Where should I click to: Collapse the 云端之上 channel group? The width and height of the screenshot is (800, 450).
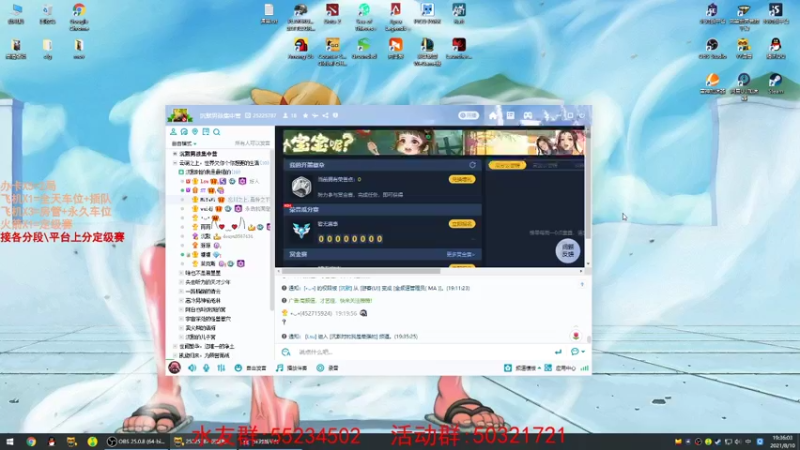click(x=175, y=163)
